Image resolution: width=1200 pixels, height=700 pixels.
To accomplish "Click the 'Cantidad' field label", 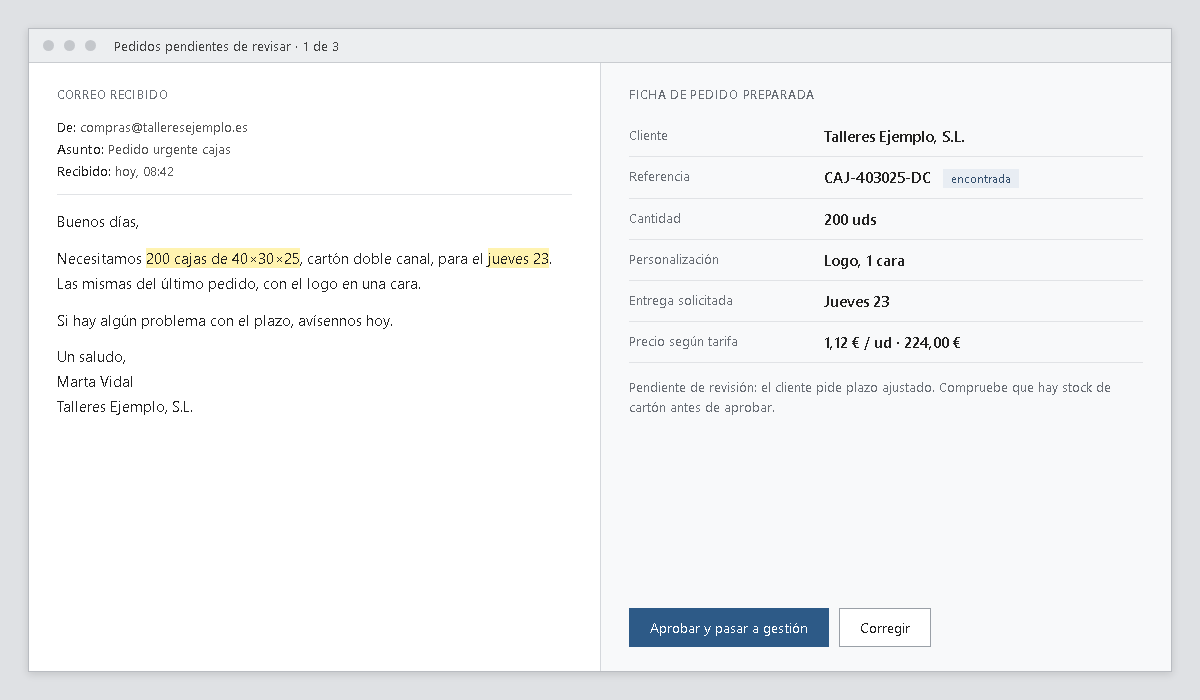I will pos(655,218).
